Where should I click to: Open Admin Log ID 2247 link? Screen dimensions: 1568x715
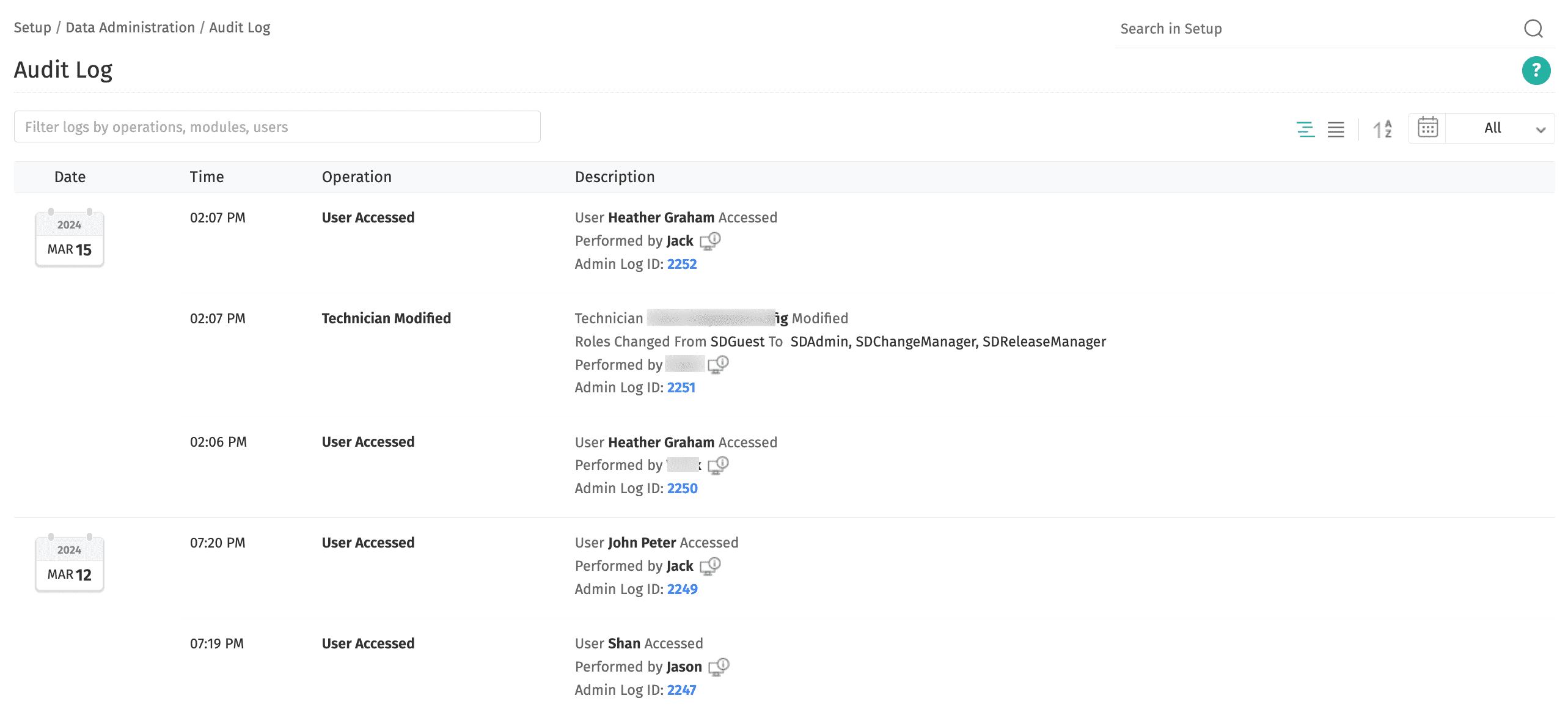pos(681,690)
